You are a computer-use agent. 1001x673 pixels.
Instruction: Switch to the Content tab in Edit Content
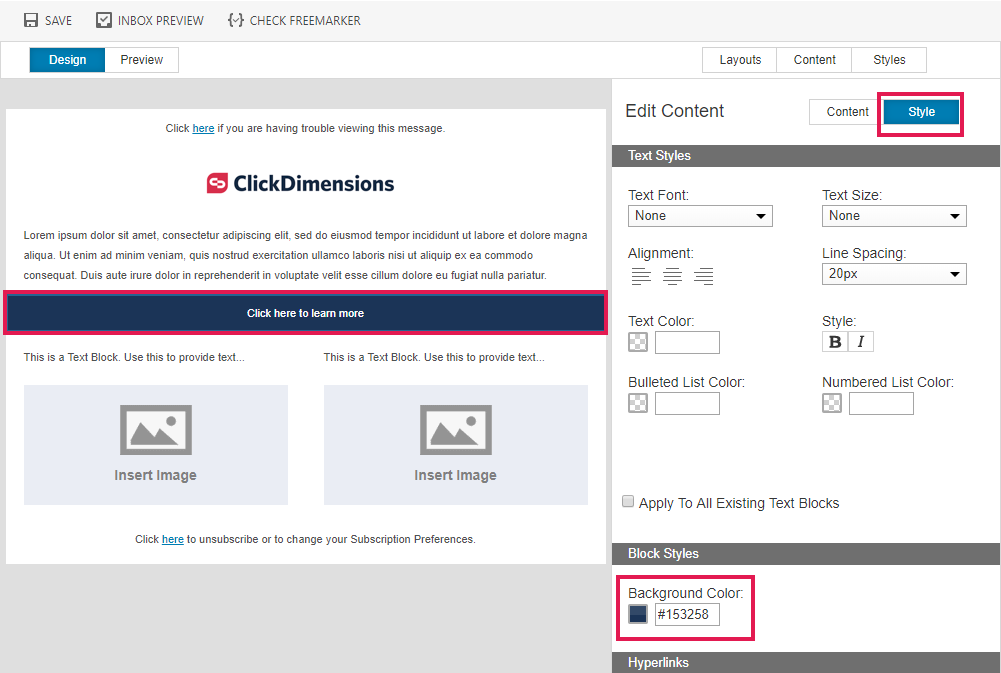[x=843, y=111]
